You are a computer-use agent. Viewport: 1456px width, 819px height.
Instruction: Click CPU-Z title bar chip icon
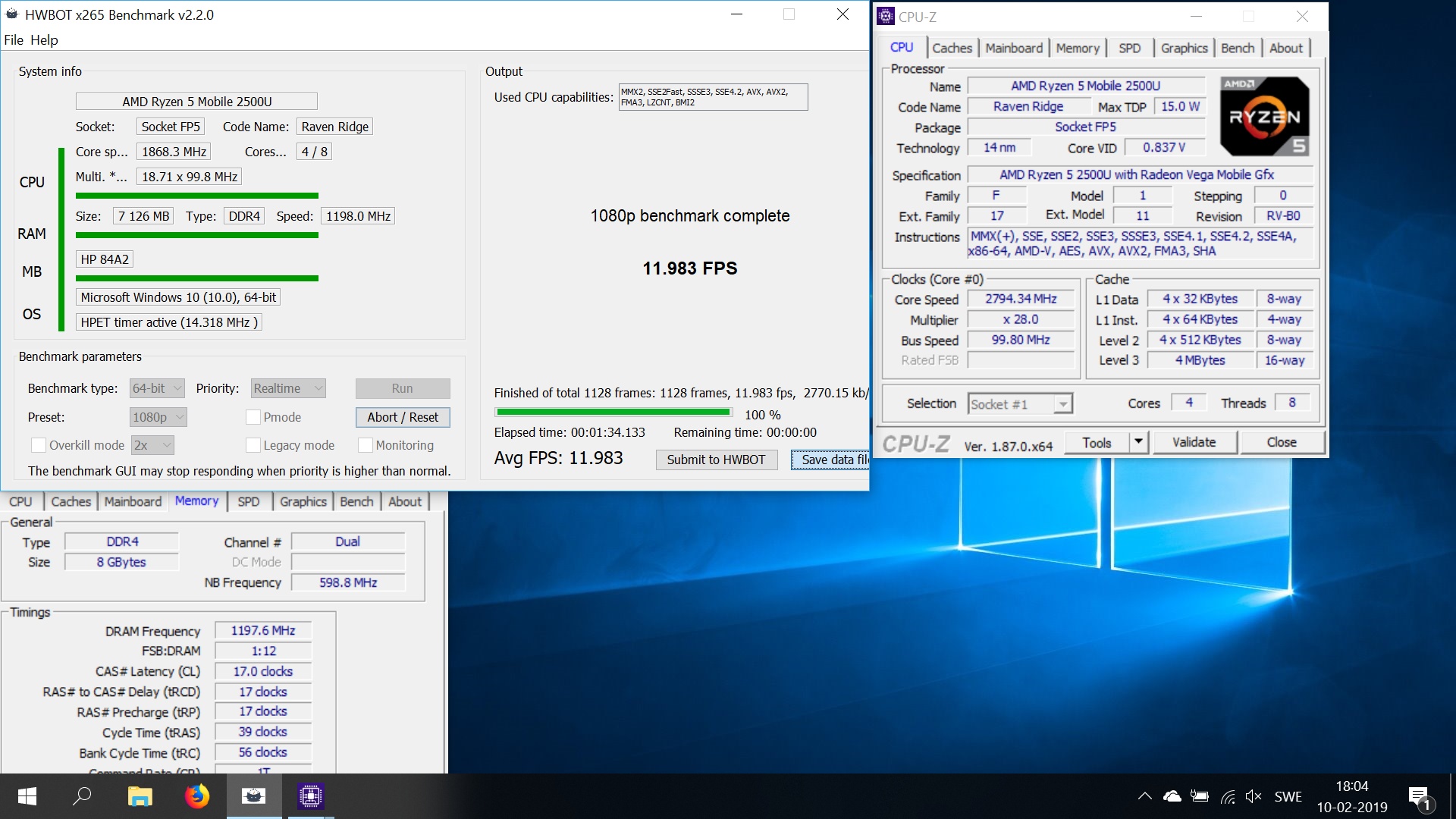[885, 16]
